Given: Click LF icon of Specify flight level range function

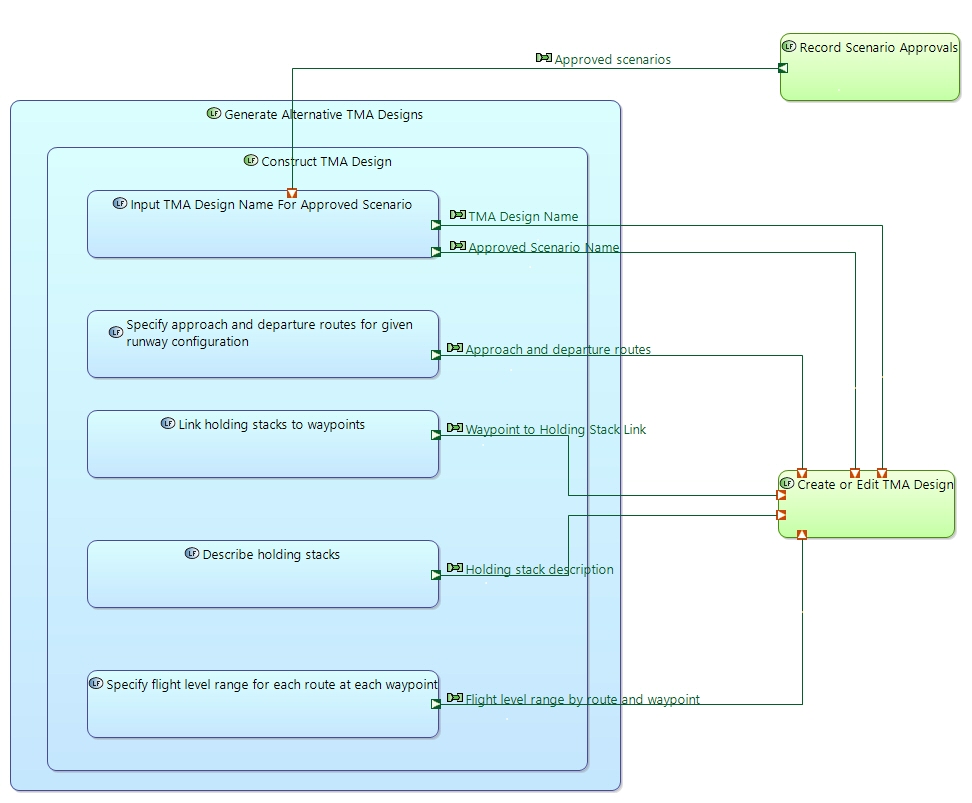Looking at the screenshot, I should click(96, 683).
